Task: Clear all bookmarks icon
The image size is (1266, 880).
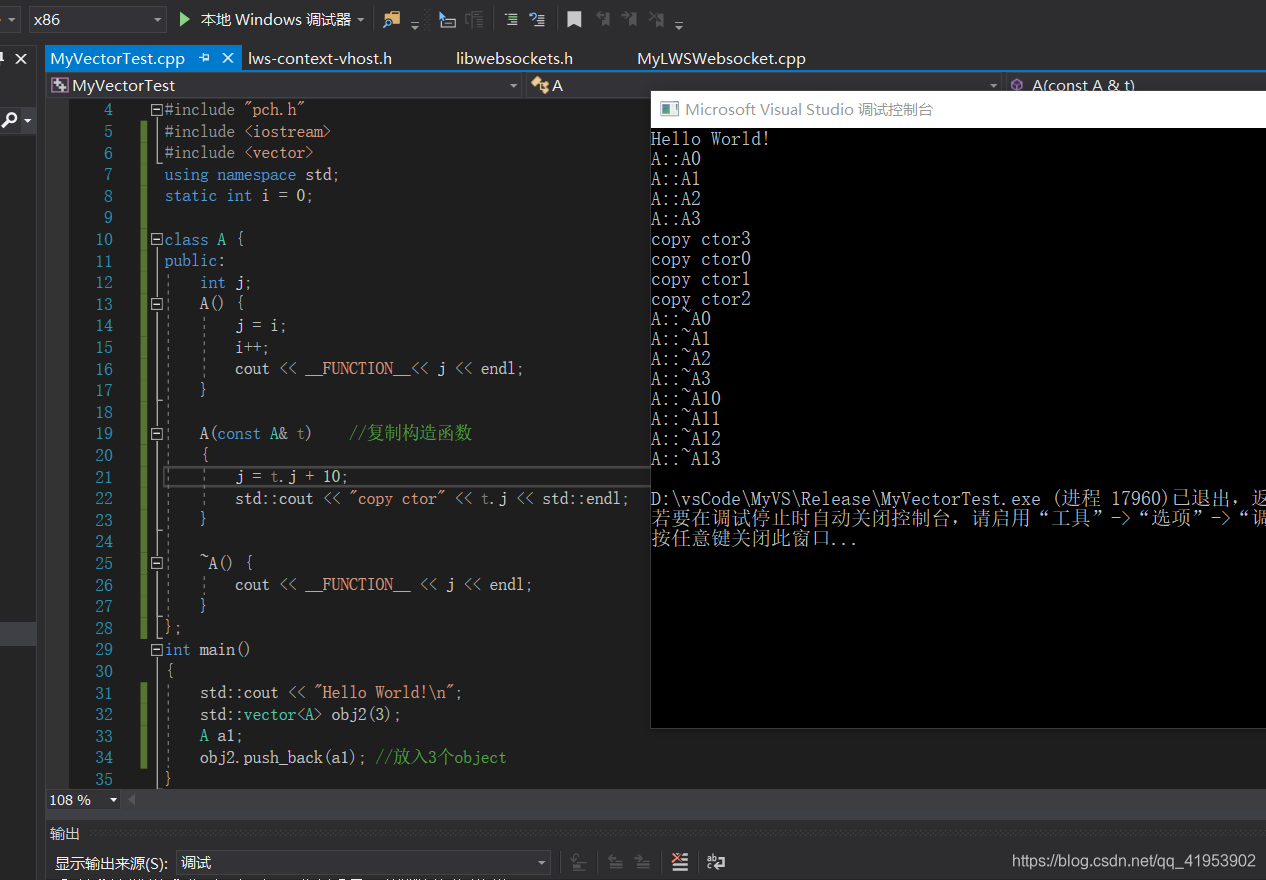Action: 656,19
